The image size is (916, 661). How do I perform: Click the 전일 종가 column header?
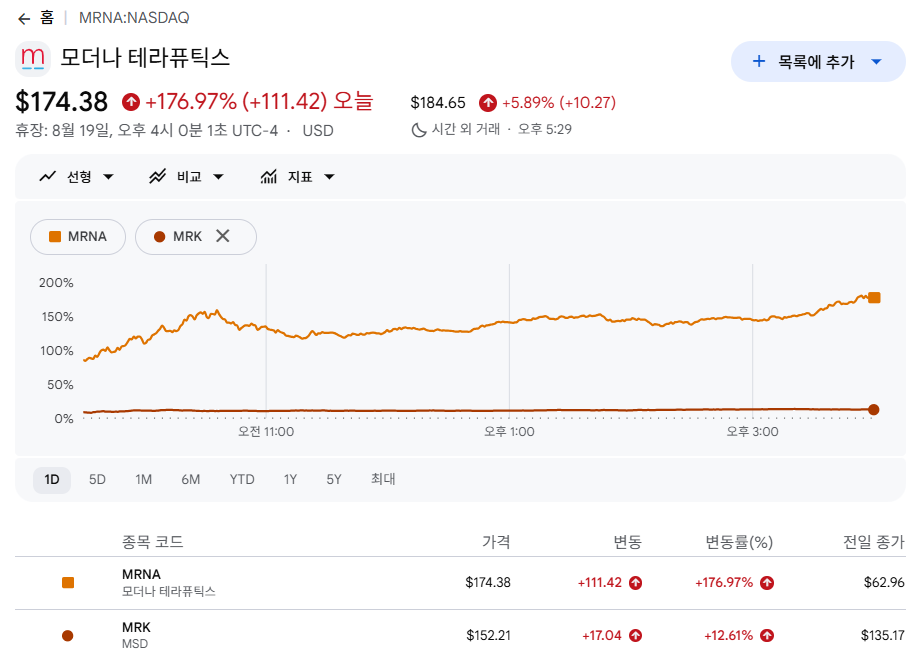pos(874,542)
